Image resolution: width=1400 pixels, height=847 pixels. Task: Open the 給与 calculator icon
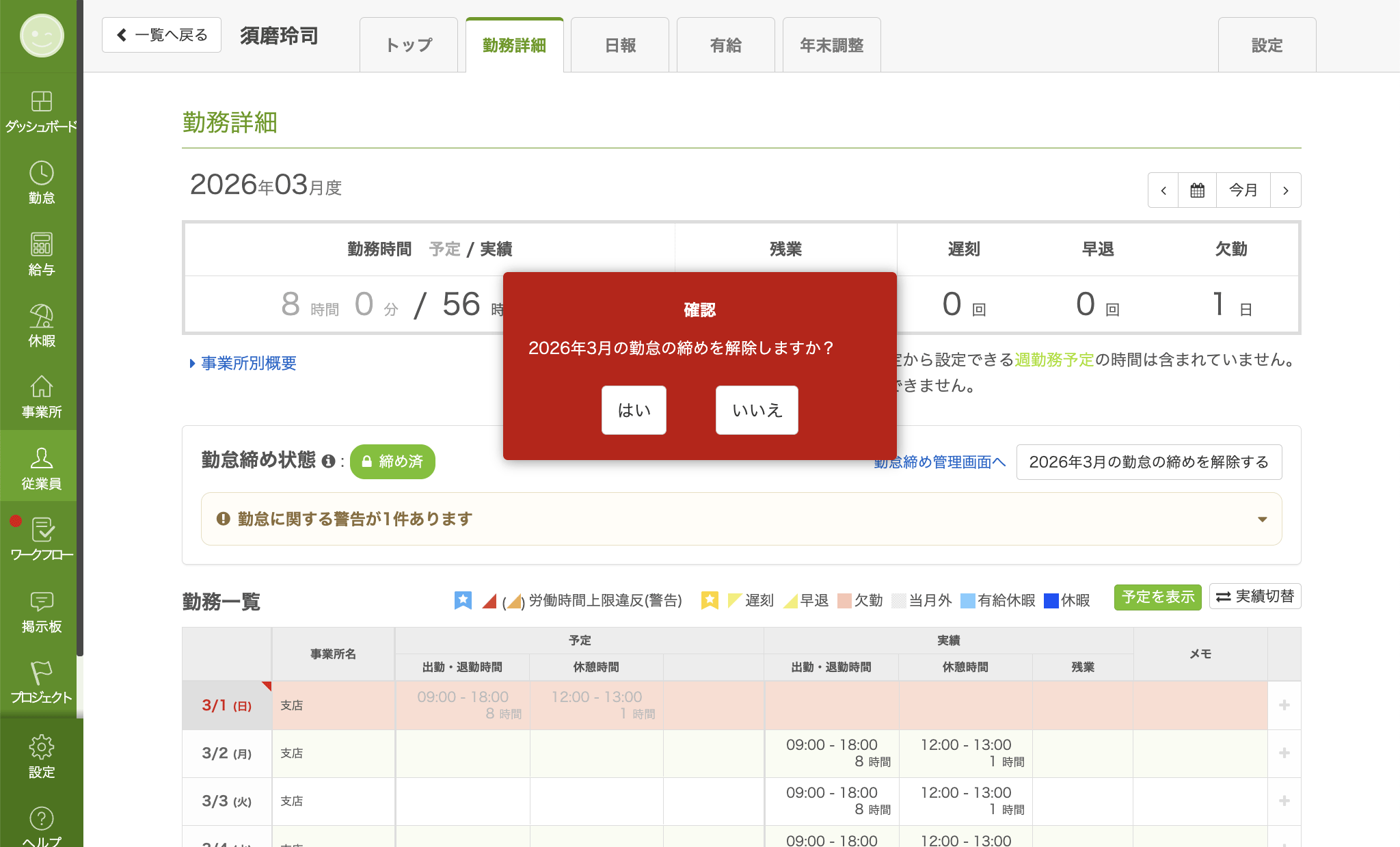click(x=41, y=245)
